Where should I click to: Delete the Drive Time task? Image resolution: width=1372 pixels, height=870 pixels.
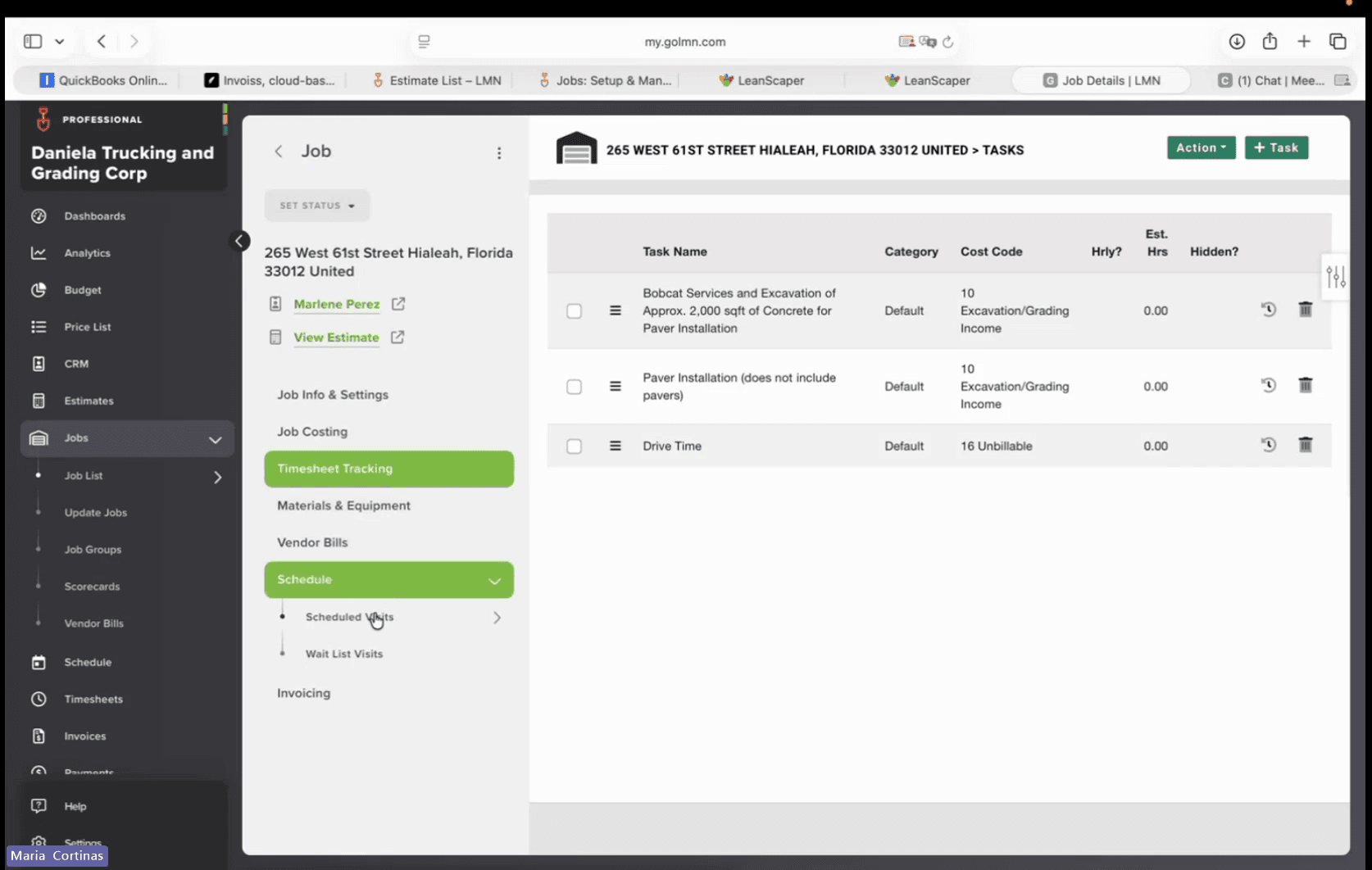(x=1306, y=445)
